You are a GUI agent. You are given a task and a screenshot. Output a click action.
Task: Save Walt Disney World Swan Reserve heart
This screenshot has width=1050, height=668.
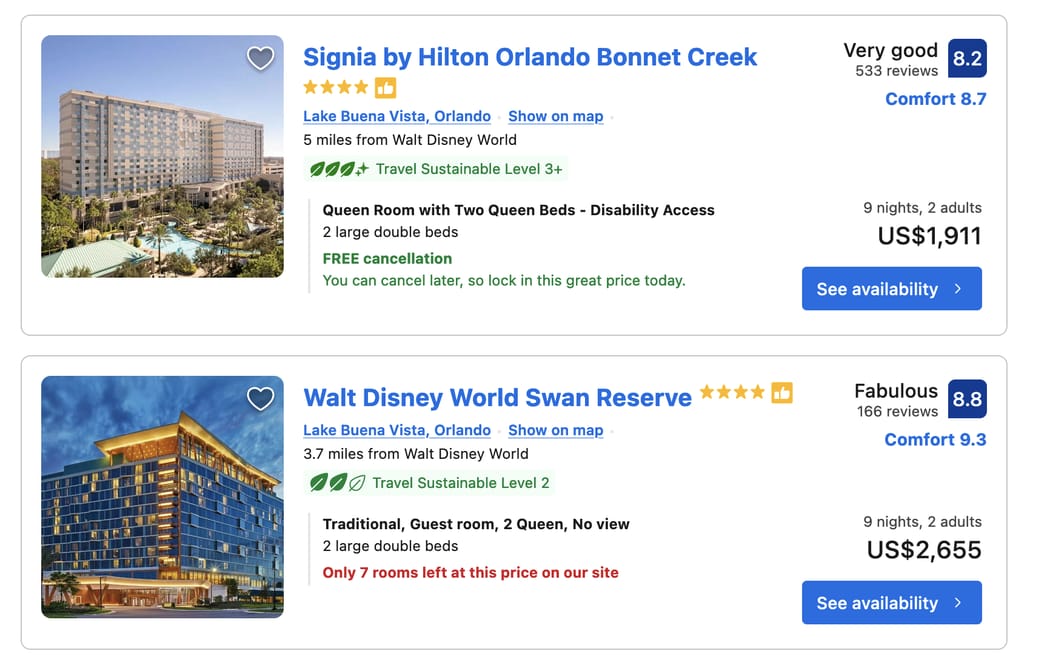[260, 399]
